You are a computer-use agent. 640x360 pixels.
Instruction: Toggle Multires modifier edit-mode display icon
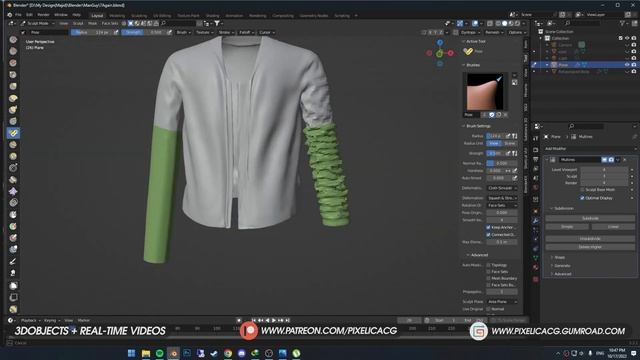click(604, 160)
